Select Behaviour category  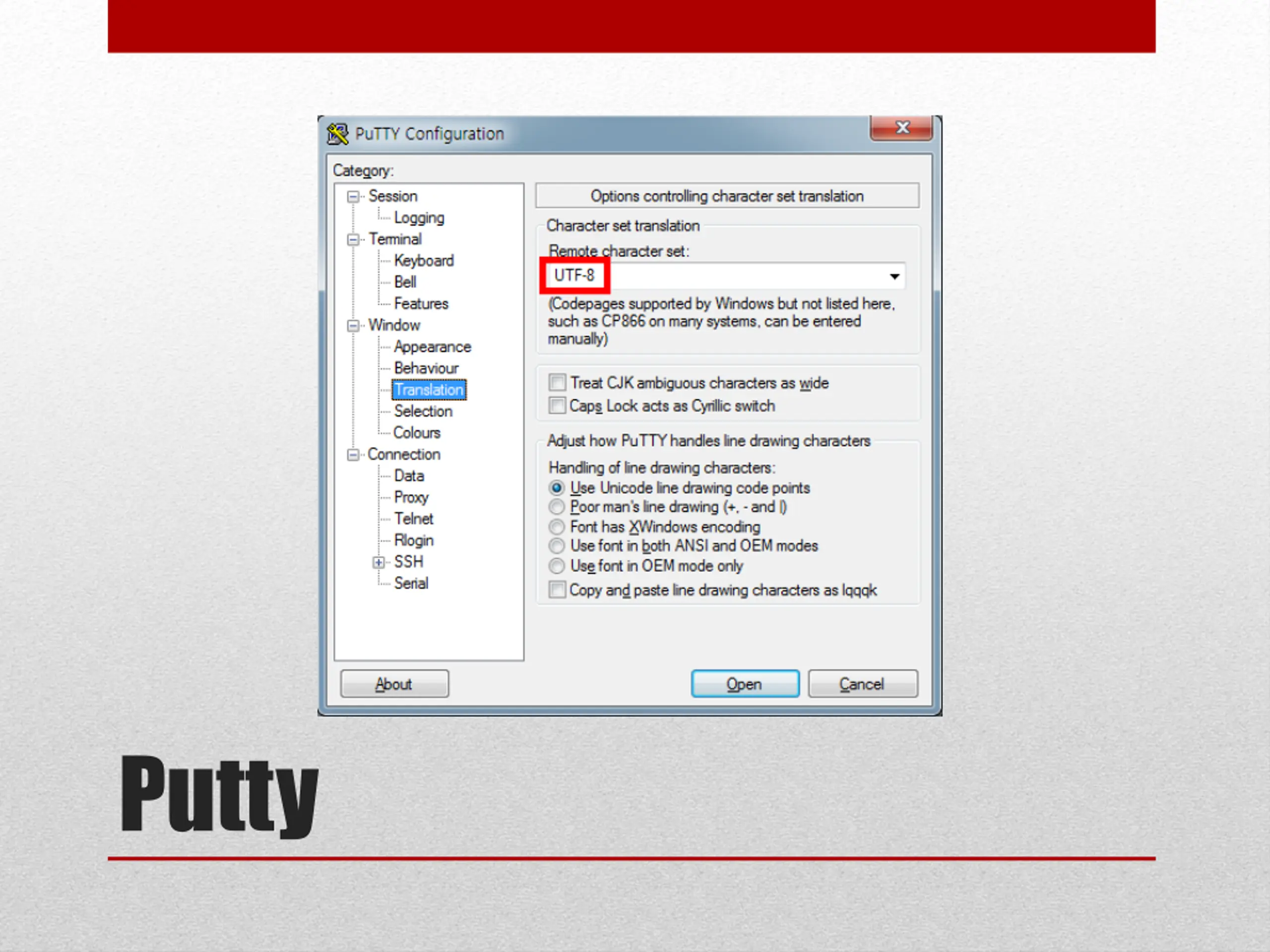(426, 368)
